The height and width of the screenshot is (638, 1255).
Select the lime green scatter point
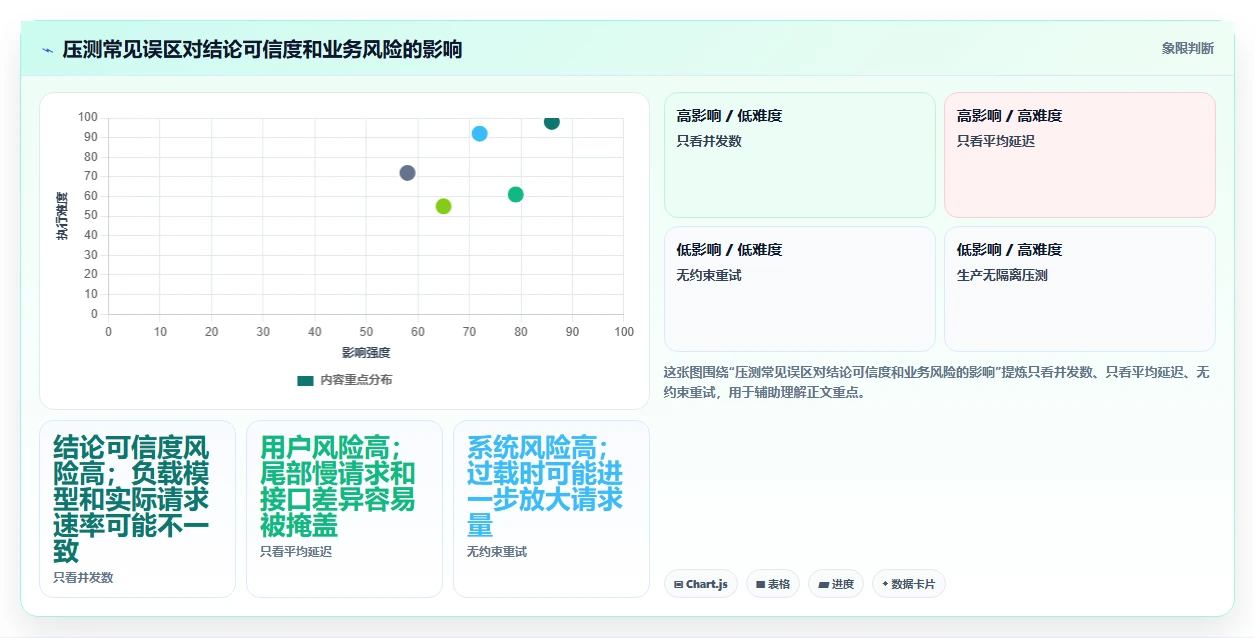444,206
